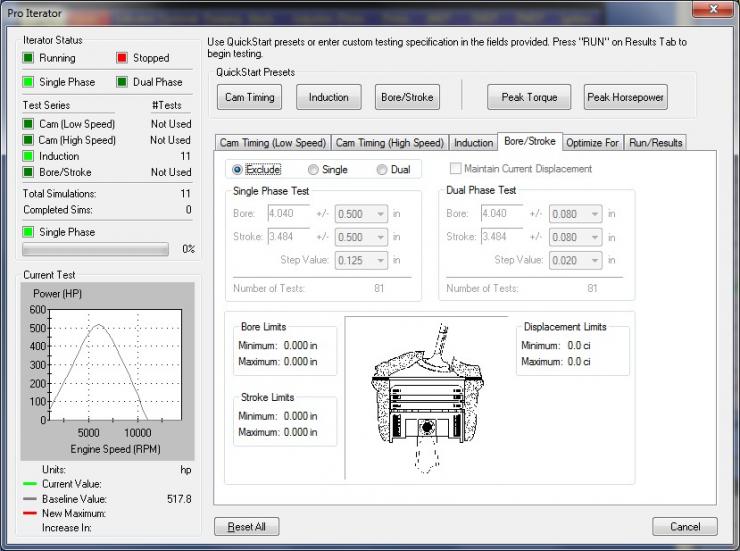Click the Dual Phase indicator light

[x=122, y=82]
